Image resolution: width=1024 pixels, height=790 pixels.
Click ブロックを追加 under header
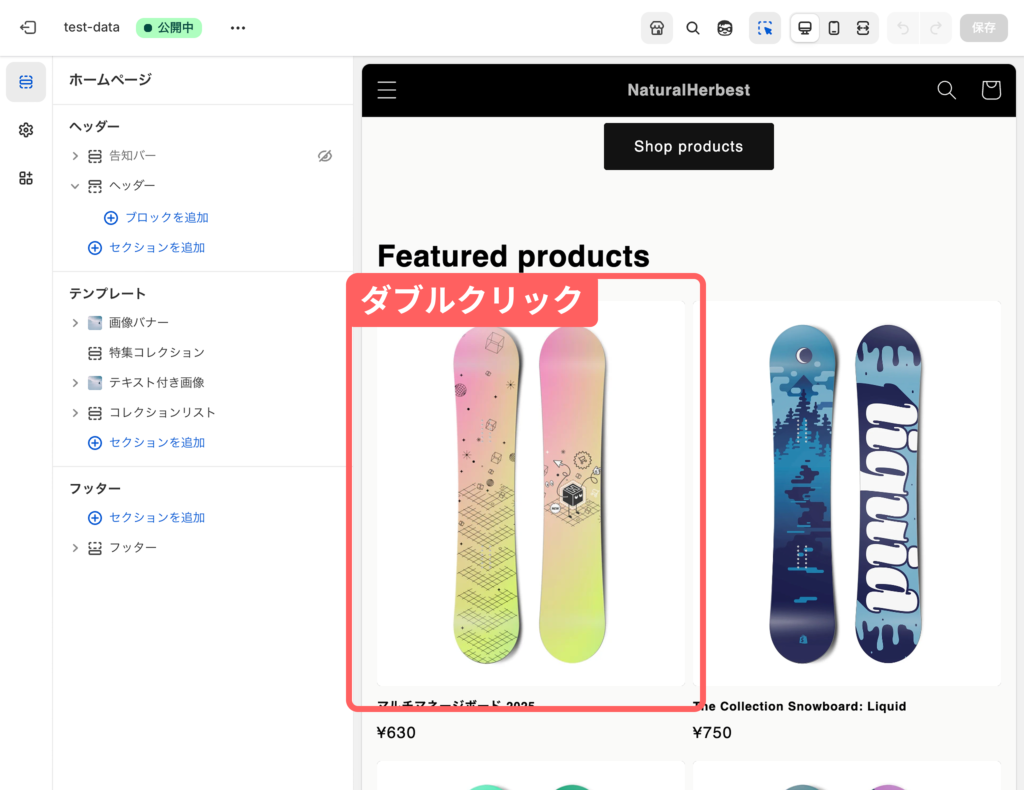pos(166,217)
